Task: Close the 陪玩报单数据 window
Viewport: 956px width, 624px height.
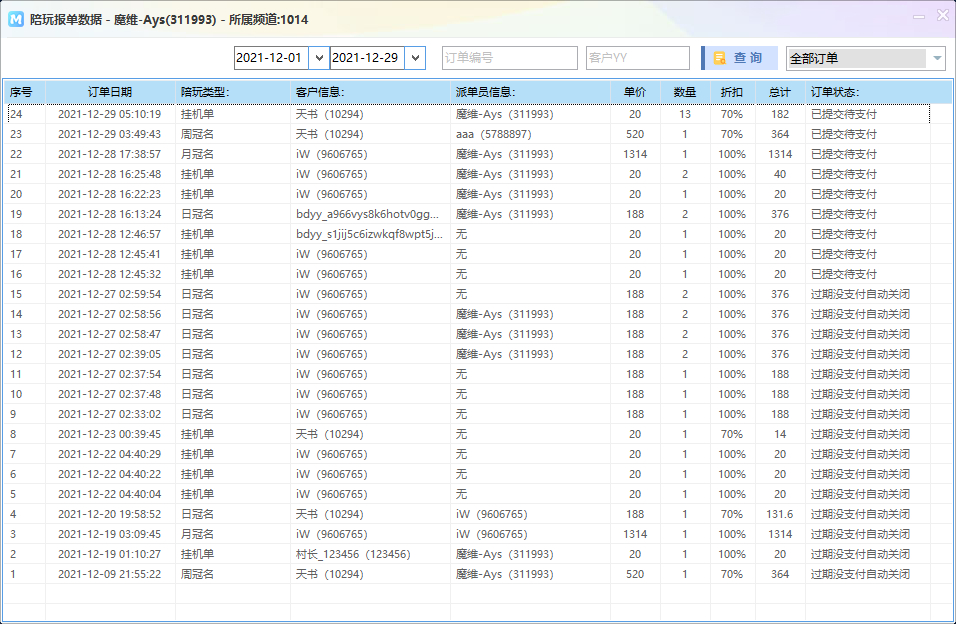Action: tap(943, 16)
